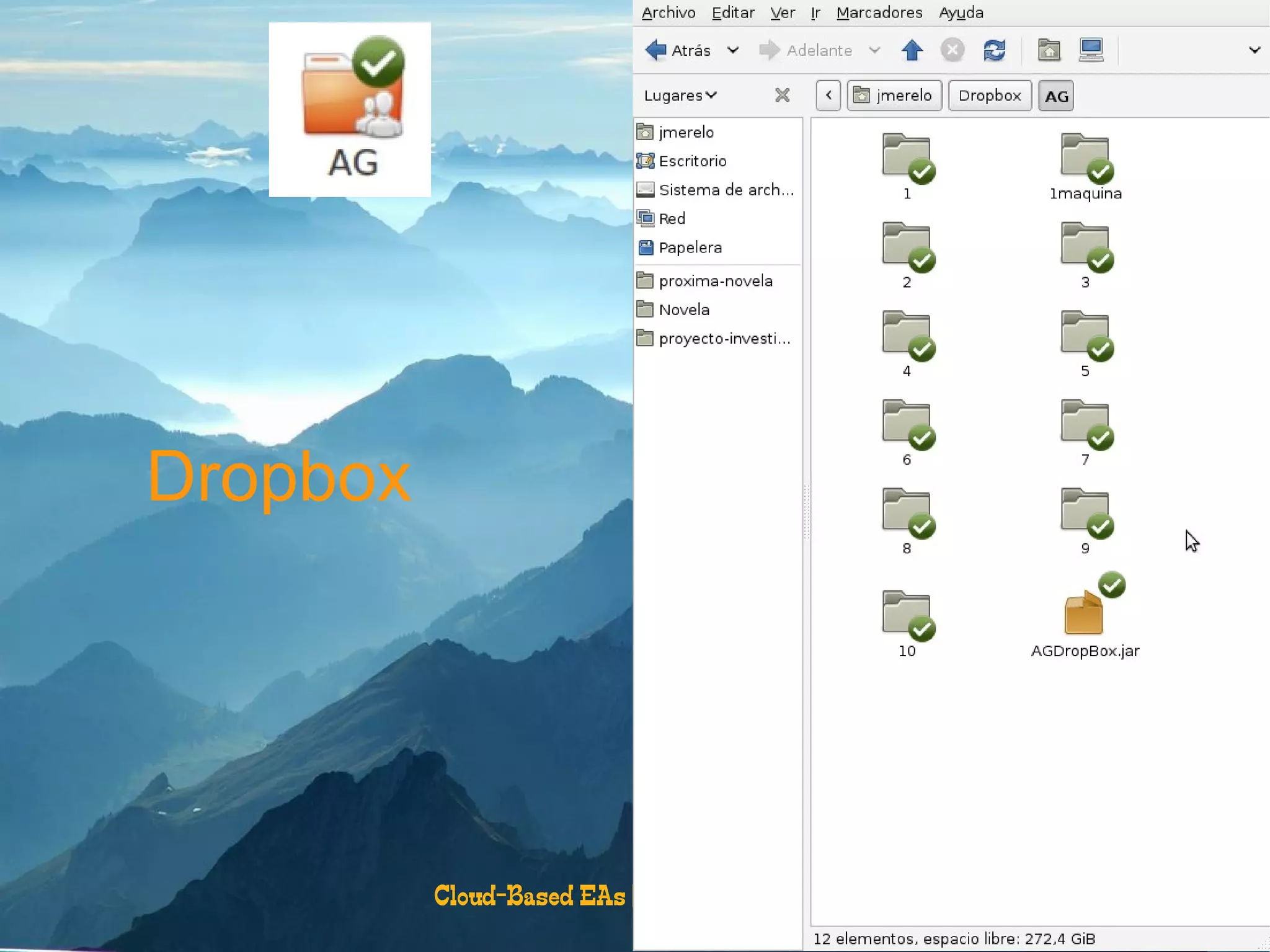
Task: Expand the Atrás history dropdown arrow
Action: tap(732, 50)
